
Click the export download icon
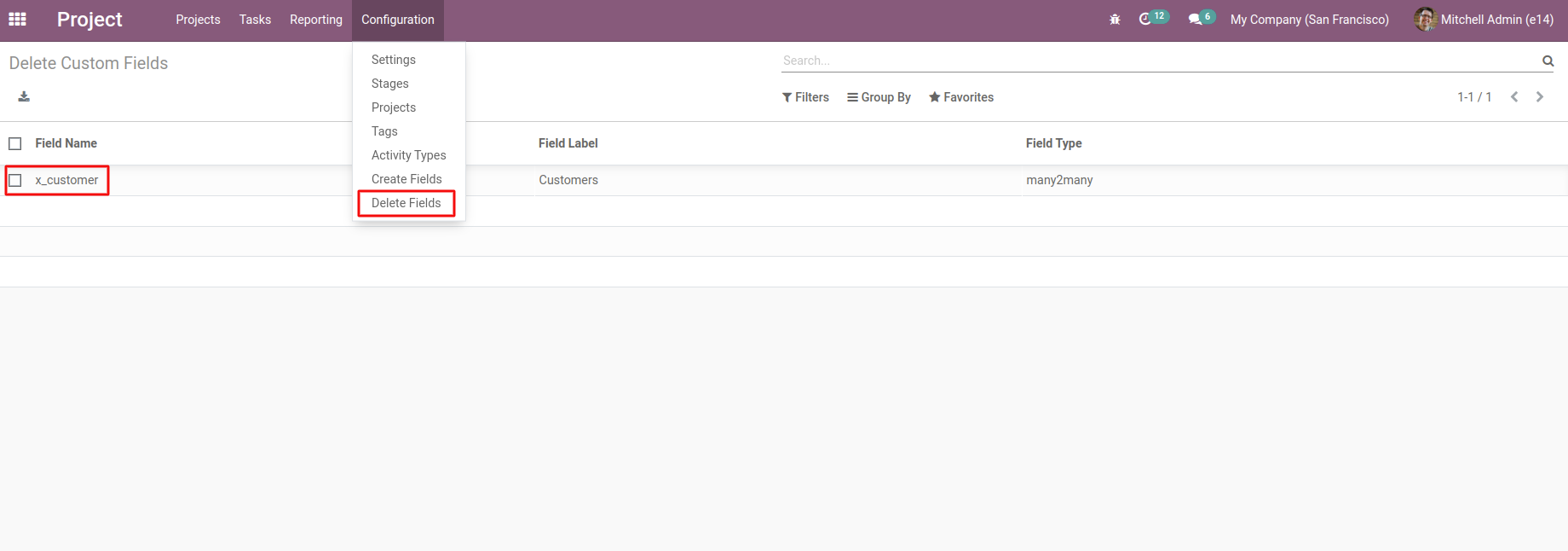(24, 96)
